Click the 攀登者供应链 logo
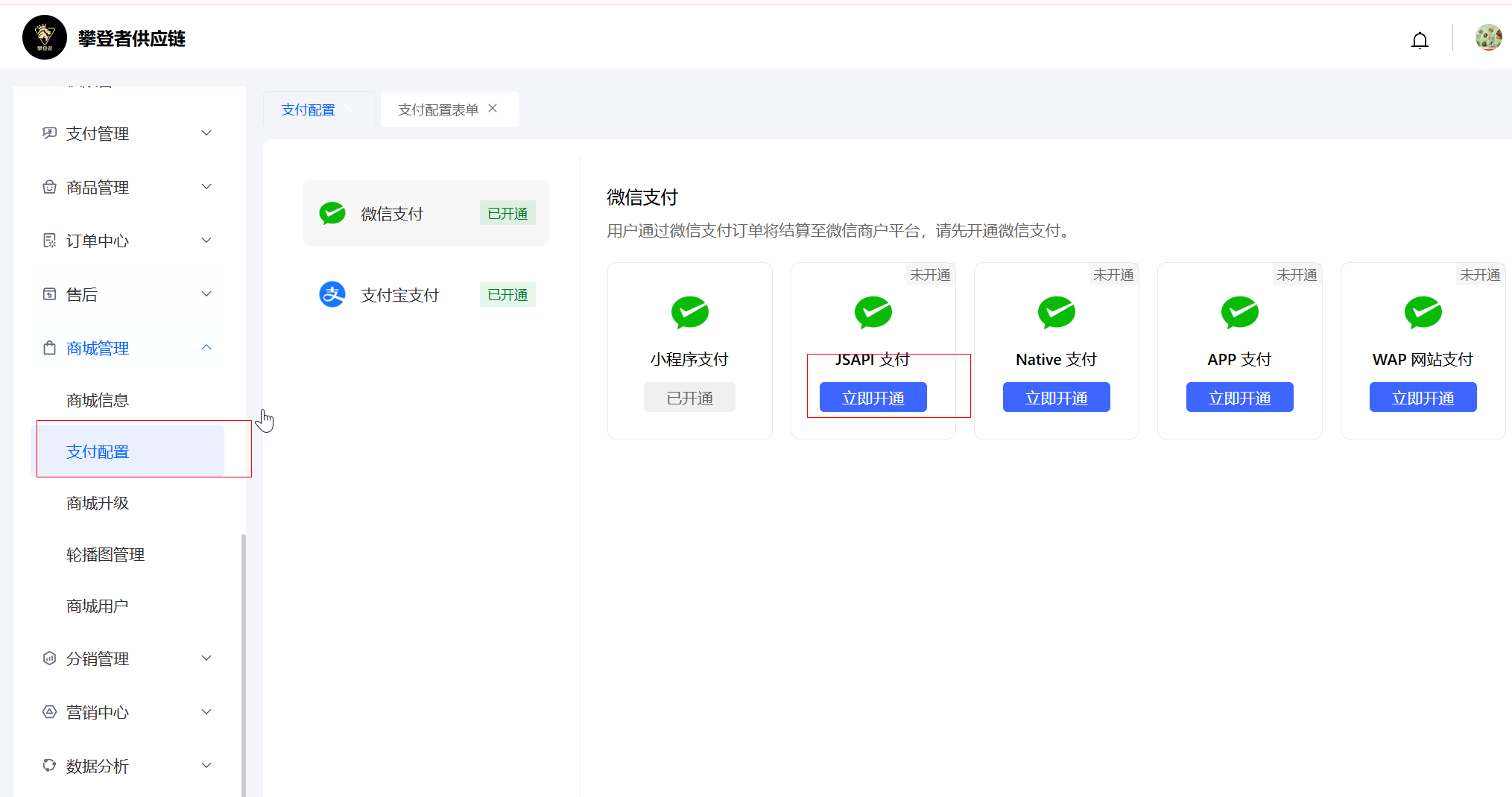The width and height of the screenshot is (1512, 797). [x=45, y=37]
